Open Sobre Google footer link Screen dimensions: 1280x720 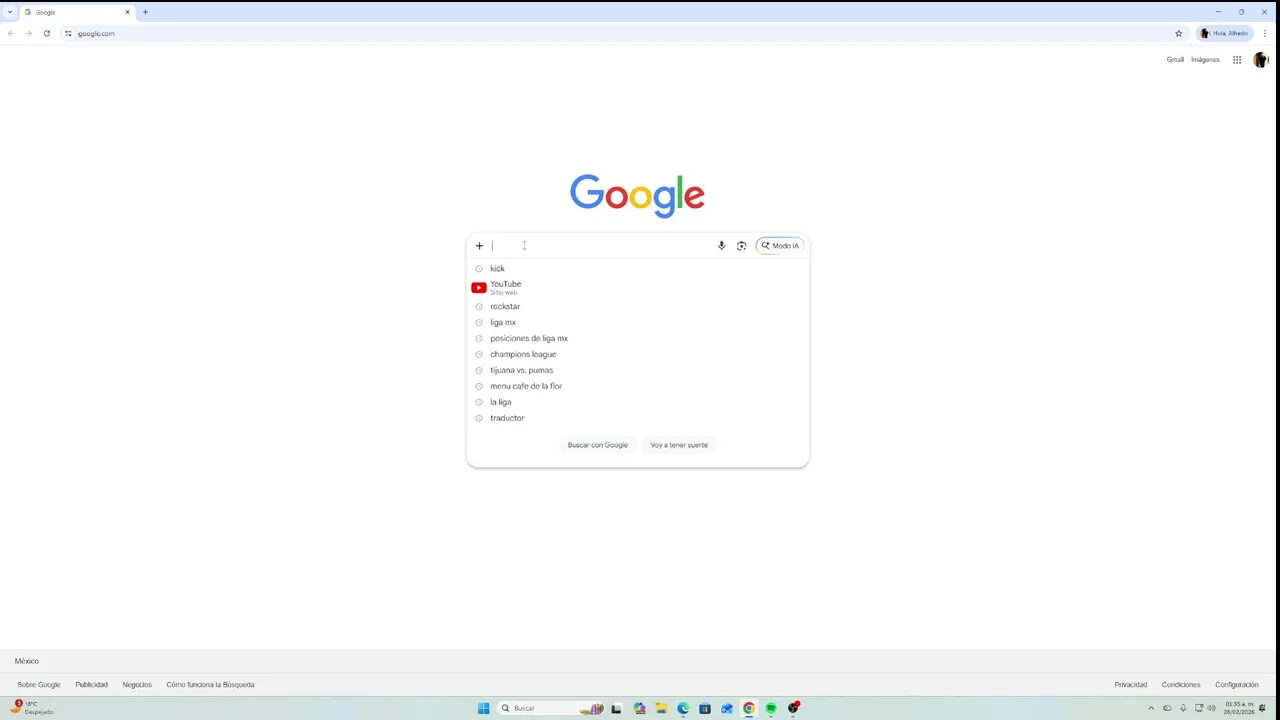(x=39, y=685)
